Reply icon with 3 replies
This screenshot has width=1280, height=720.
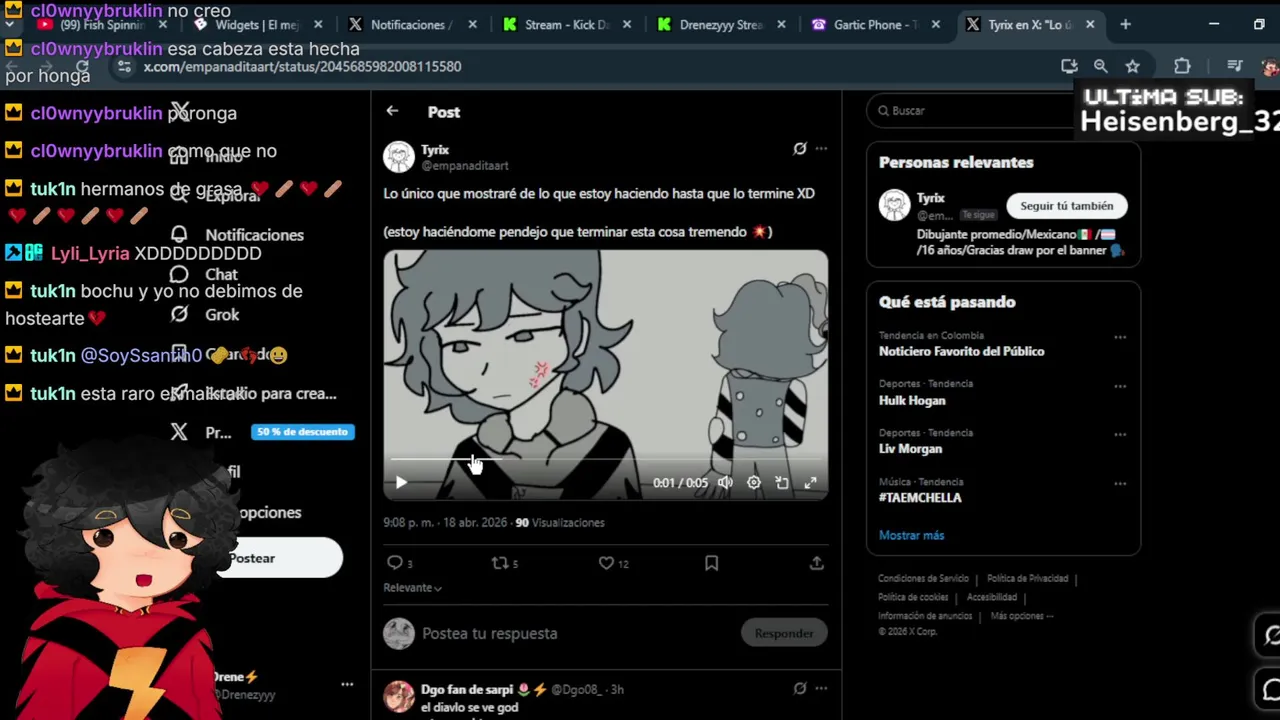pos(395,563)
